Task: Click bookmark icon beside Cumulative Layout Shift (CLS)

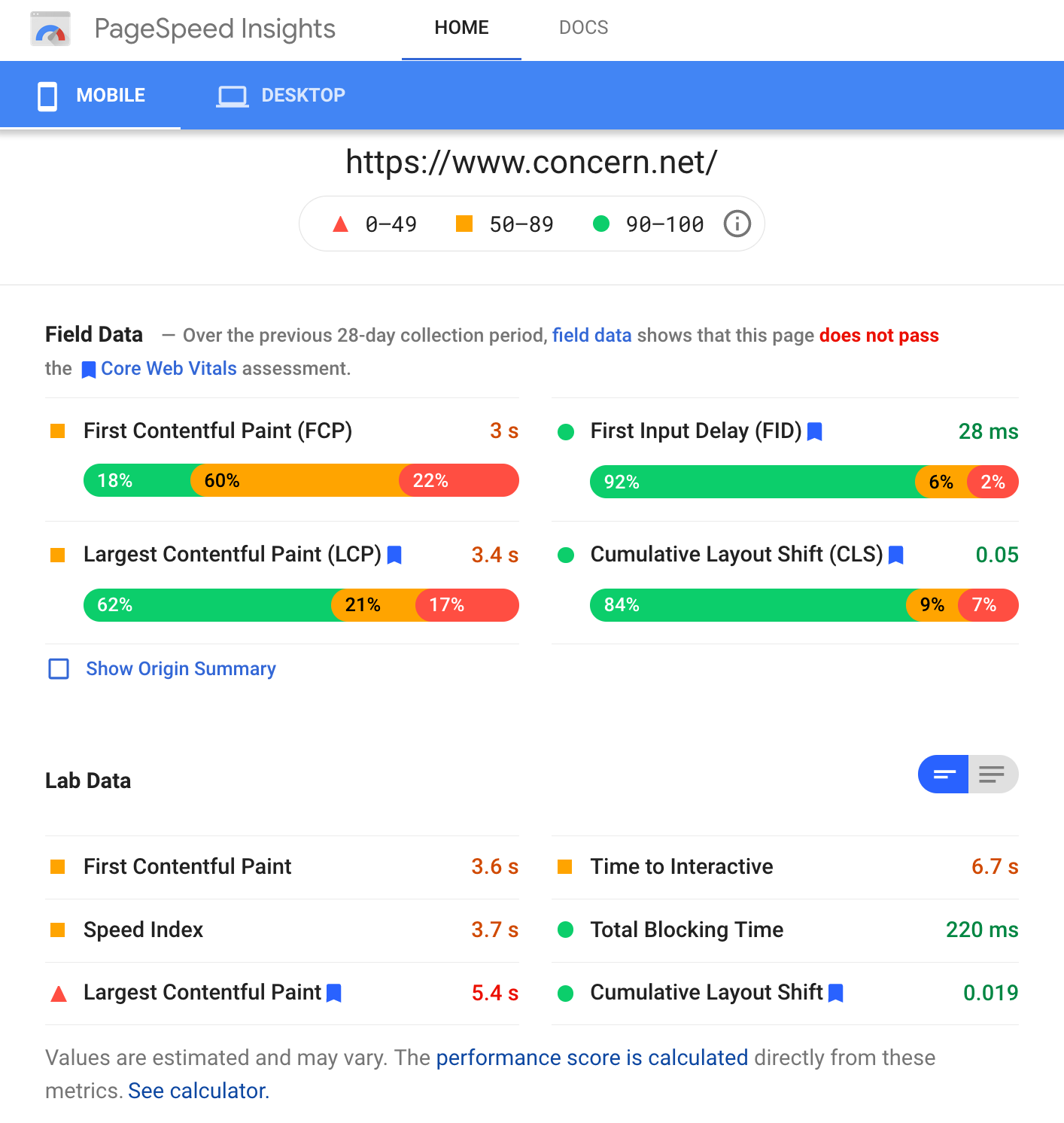Action: click(x=895, y=555)
